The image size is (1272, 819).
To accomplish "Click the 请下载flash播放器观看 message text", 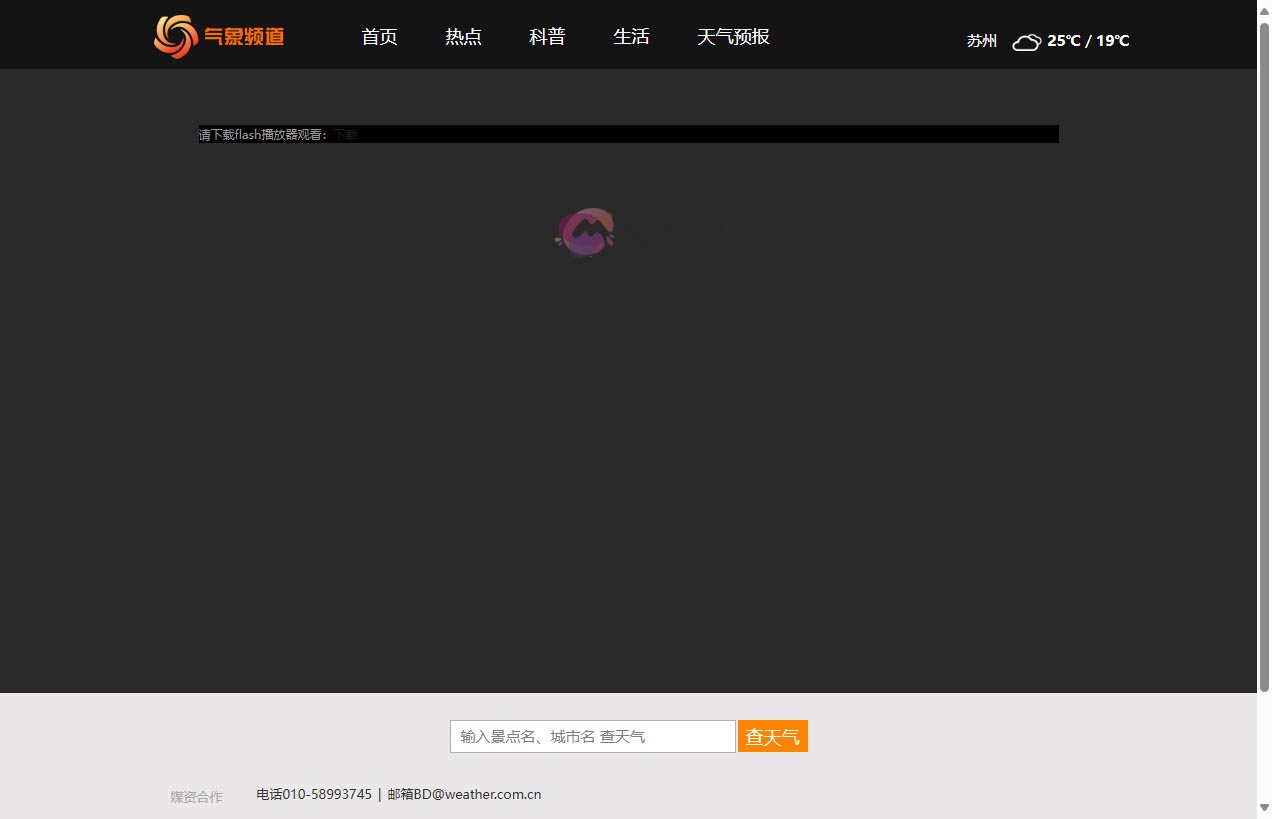I will coord(263,135).
